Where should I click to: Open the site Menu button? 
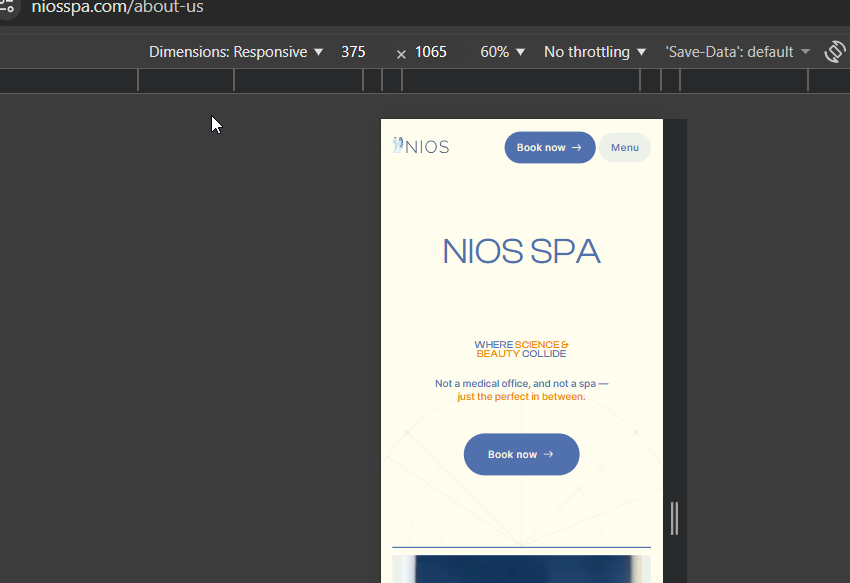point(625,148)
